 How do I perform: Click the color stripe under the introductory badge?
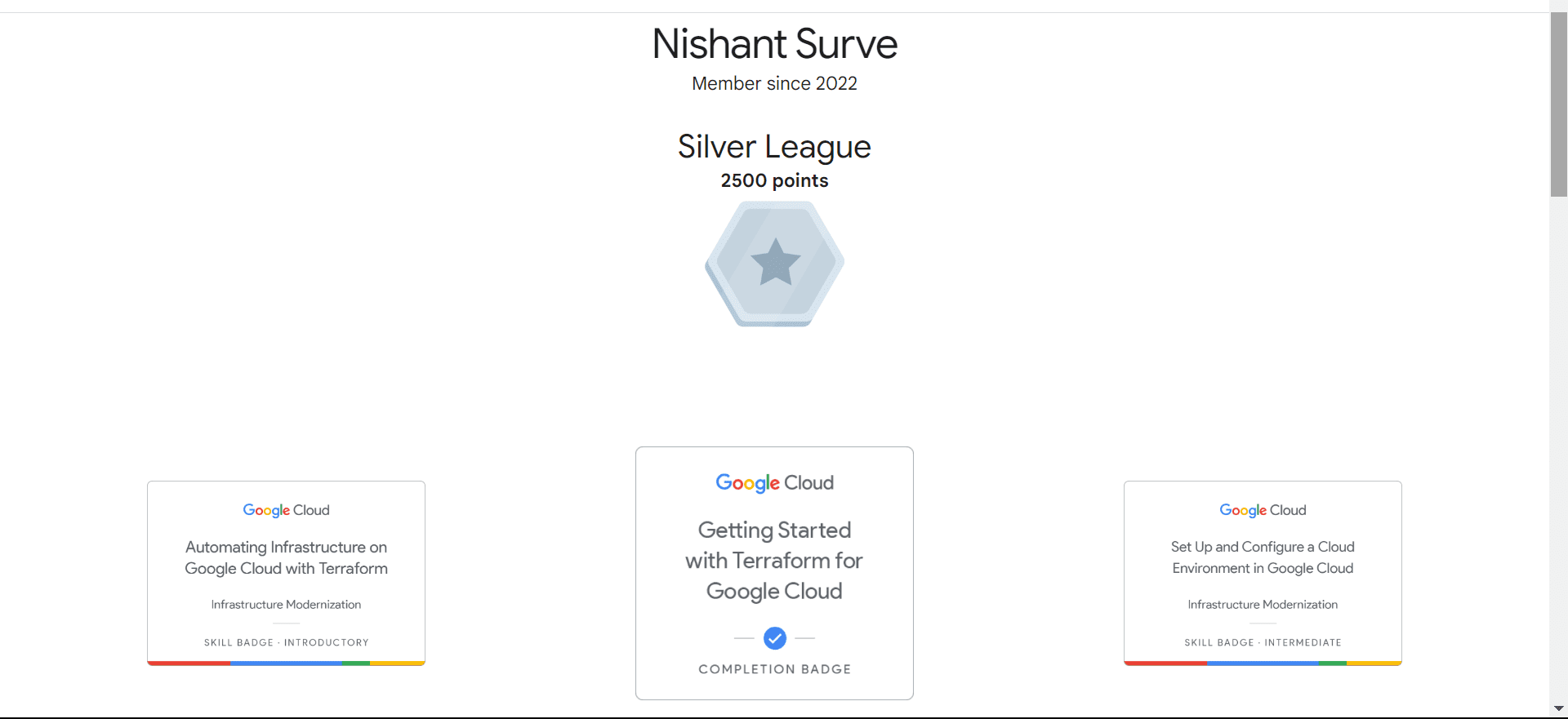(286, 664)
